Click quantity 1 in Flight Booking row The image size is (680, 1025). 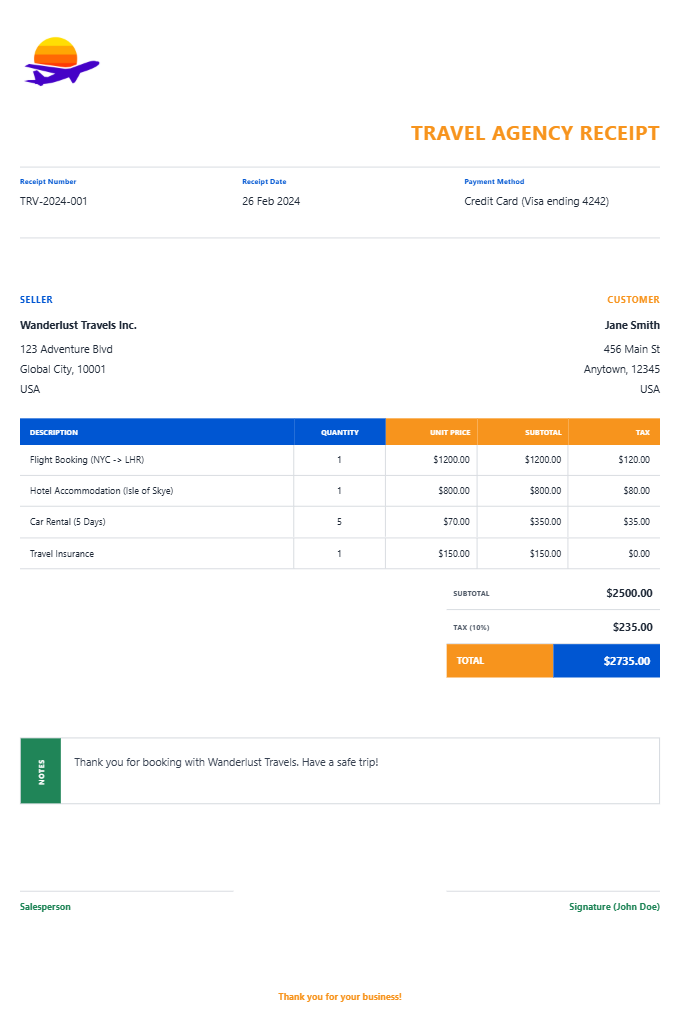click(x=339, y=460)
